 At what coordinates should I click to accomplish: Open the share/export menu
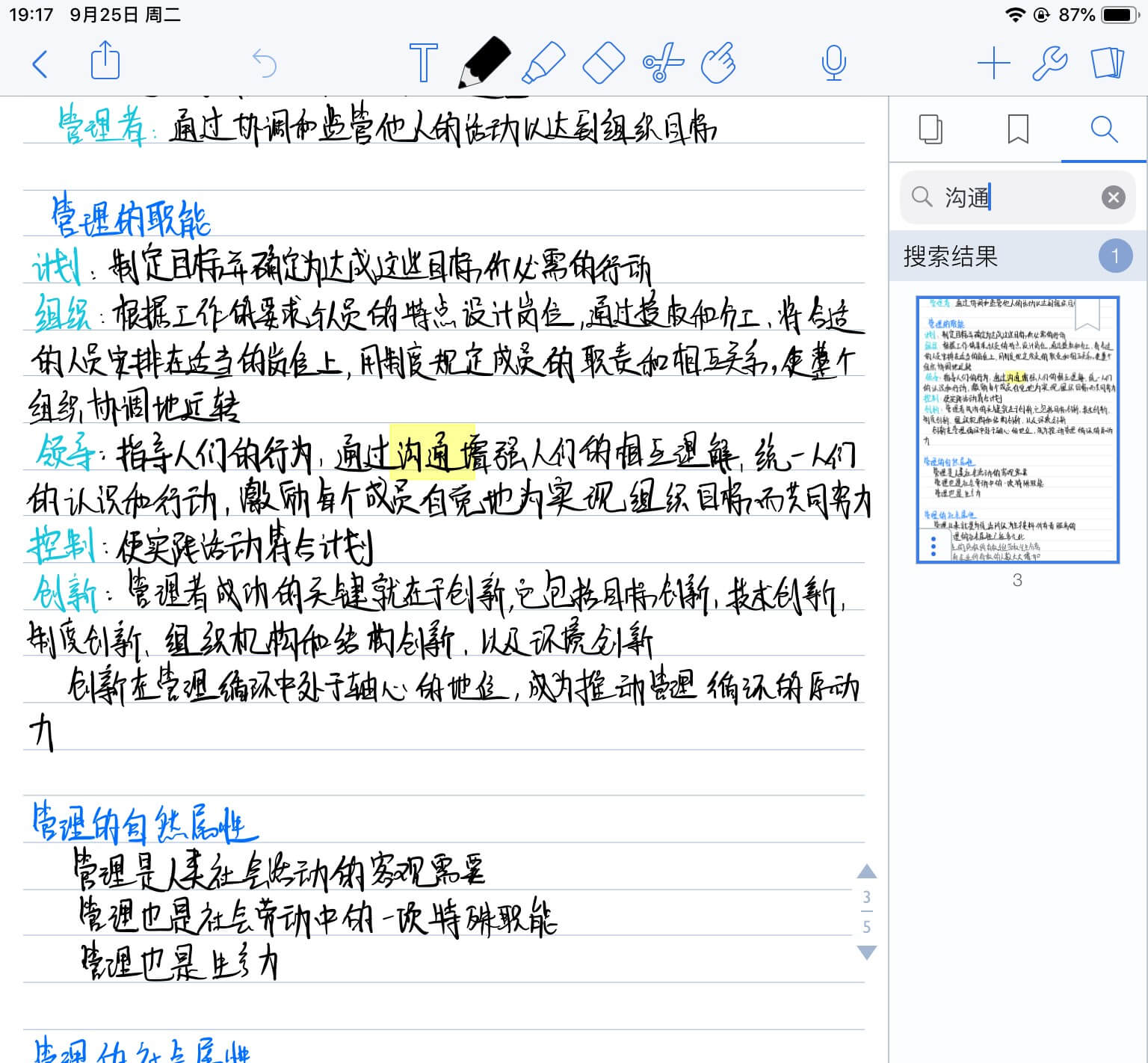tap(105, 61)
